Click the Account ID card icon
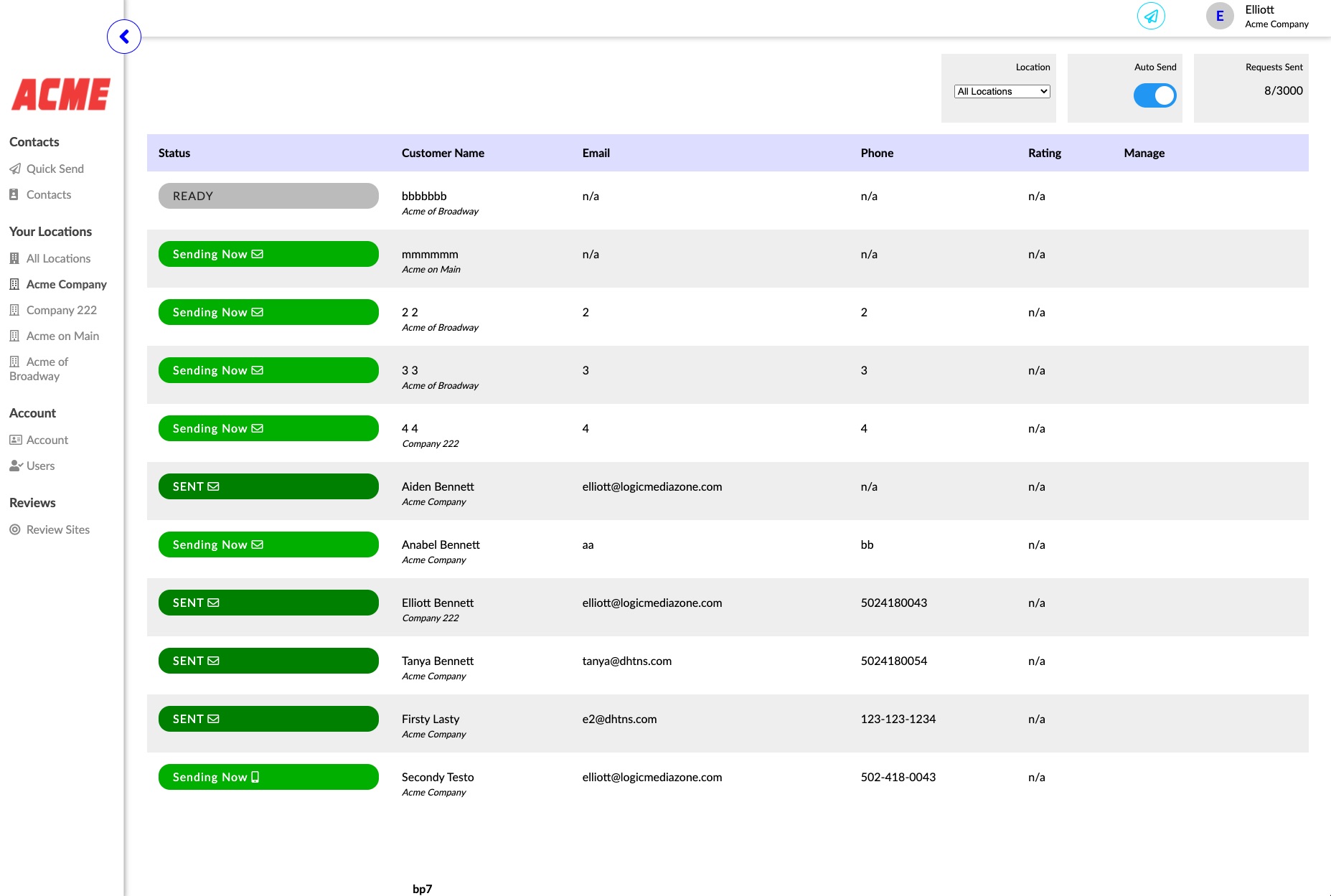Screen dimensions: 1331x896 [16, 440]
